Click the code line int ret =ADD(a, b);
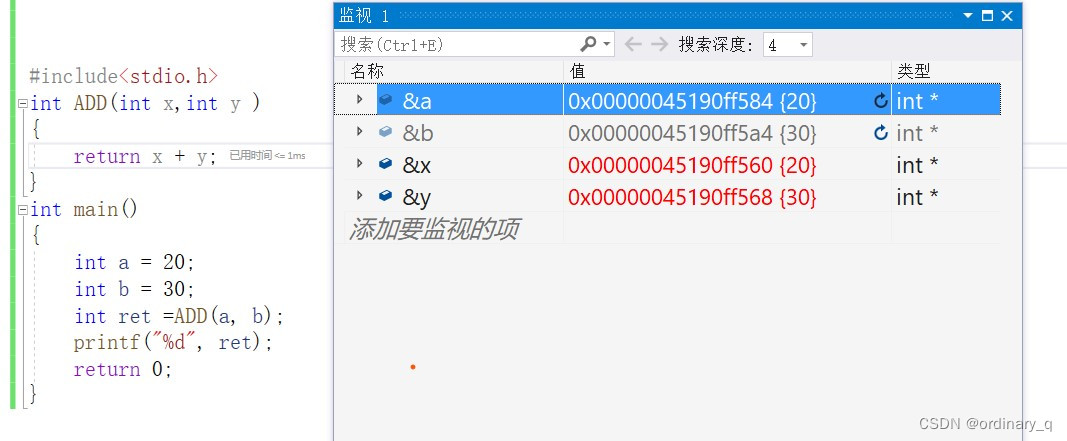The width and height of the screenshot is (1067, 441). [179, 316]
